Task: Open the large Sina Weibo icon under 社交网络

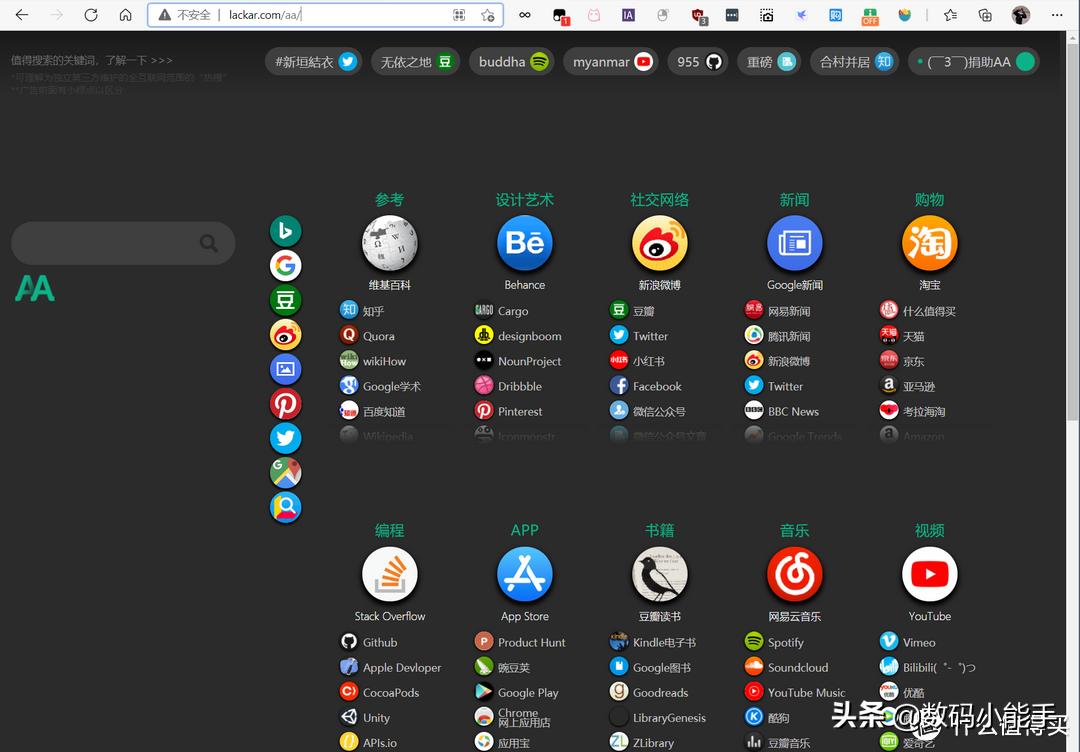Action: [660, 242]
